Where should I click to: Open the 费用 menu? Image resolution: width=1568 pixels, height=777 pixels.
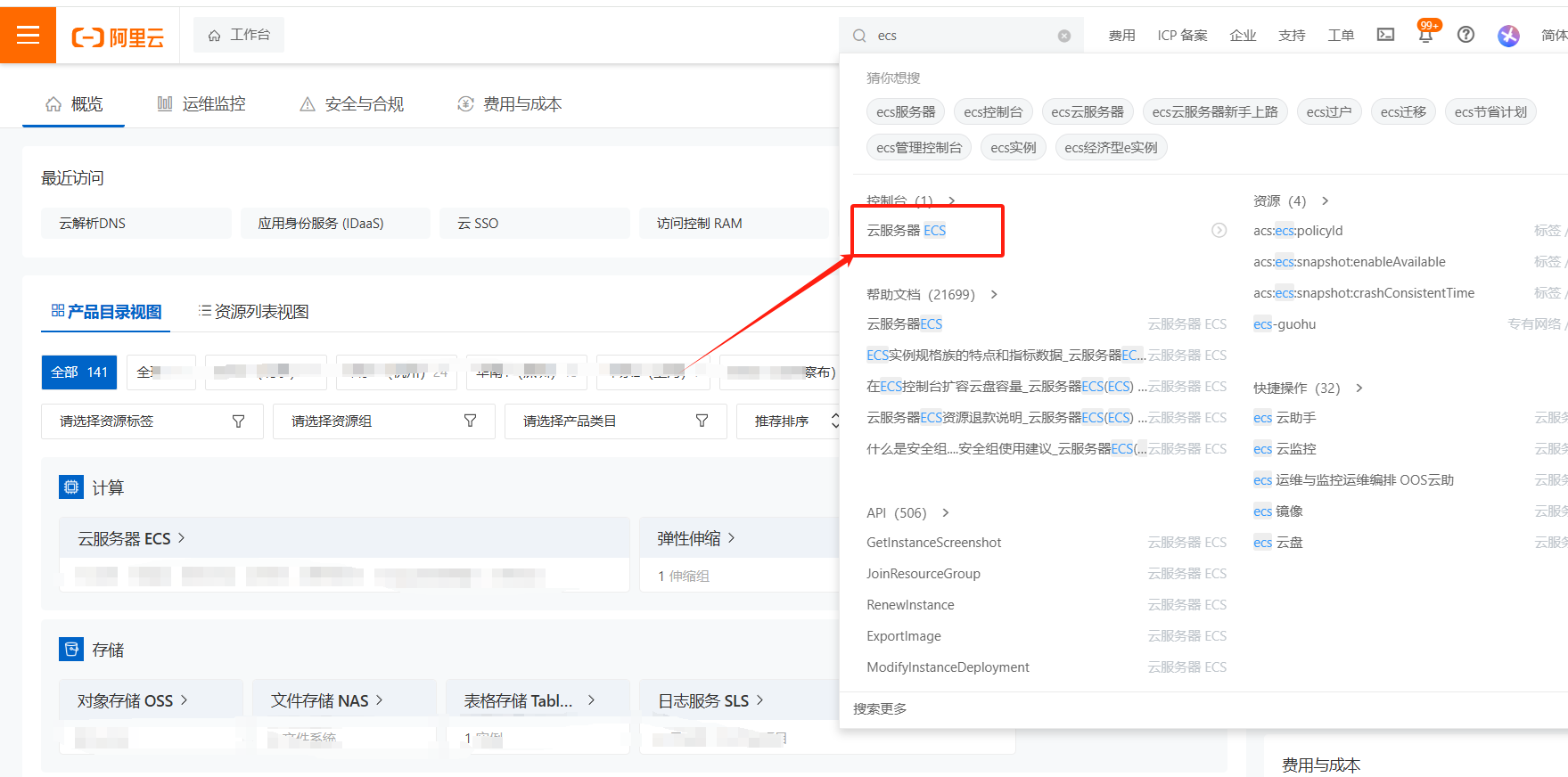point(1121,36)
